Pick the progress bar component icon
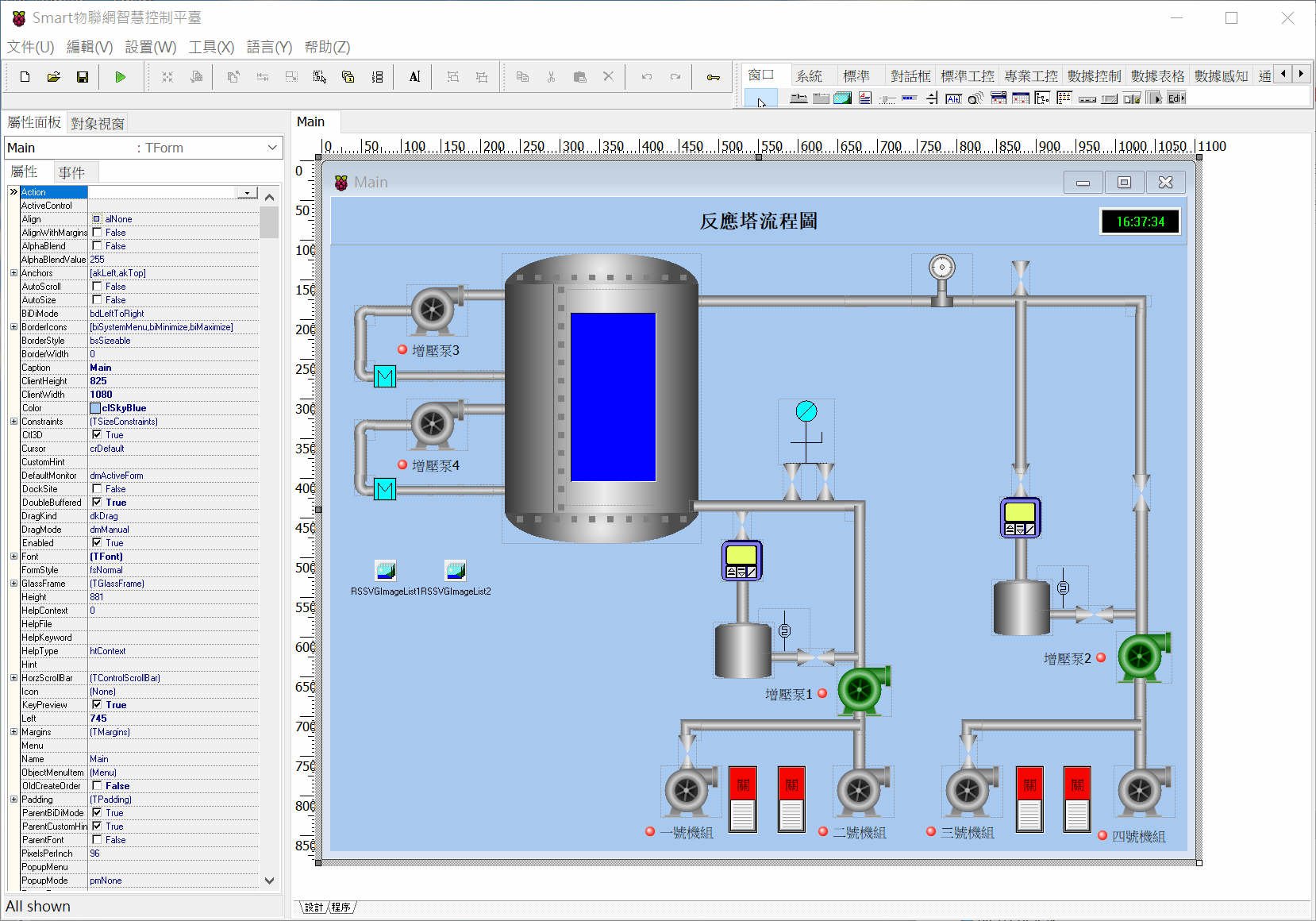Screen dimensions: 1316x921 [x=910, y=98]
